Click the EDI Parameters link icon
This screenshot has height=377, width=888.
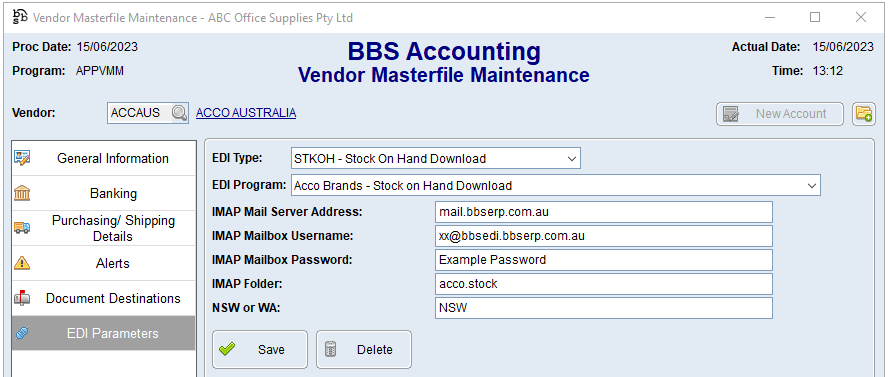22,333
